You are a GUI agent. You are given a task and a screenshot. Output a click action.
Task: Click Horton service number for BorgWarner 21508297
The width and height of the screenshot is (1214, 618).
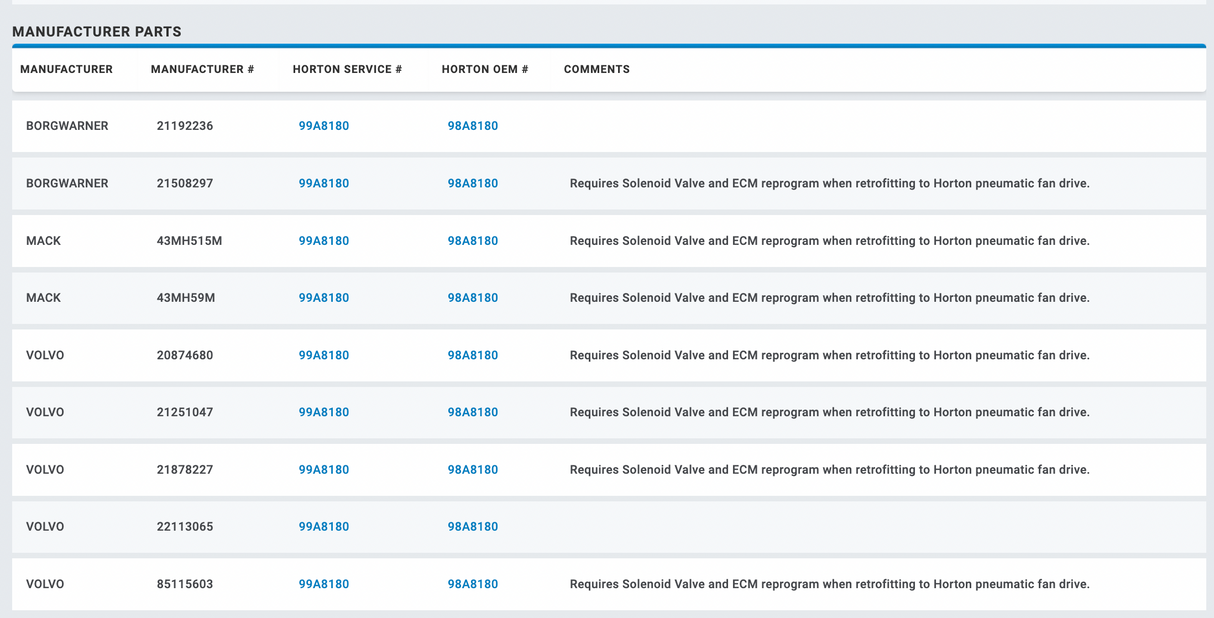(x=323, y=183)
